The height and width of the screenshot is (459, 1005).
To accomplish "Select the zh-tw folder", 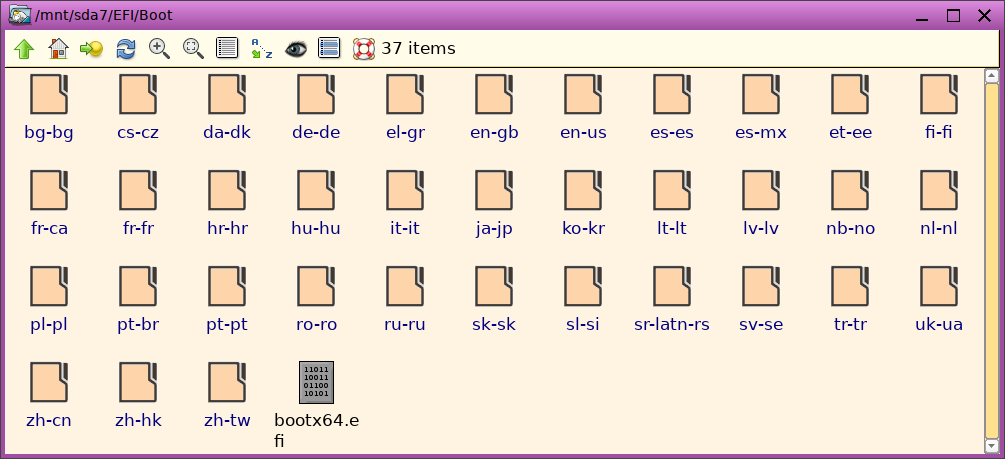I will click(x=227, y=395).
